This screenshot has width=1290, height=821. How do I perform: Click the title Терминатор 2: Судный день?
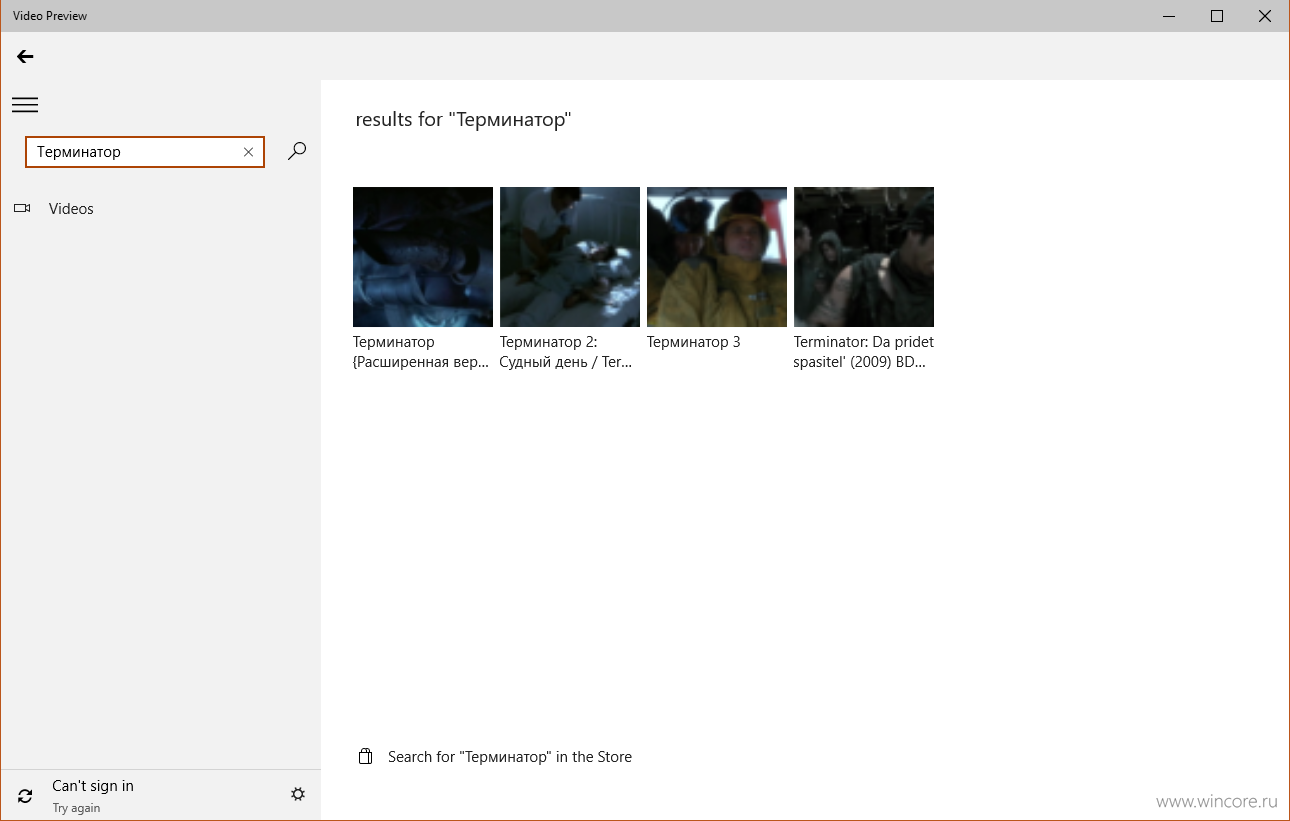pyautogui.click(x=567, y=352)
